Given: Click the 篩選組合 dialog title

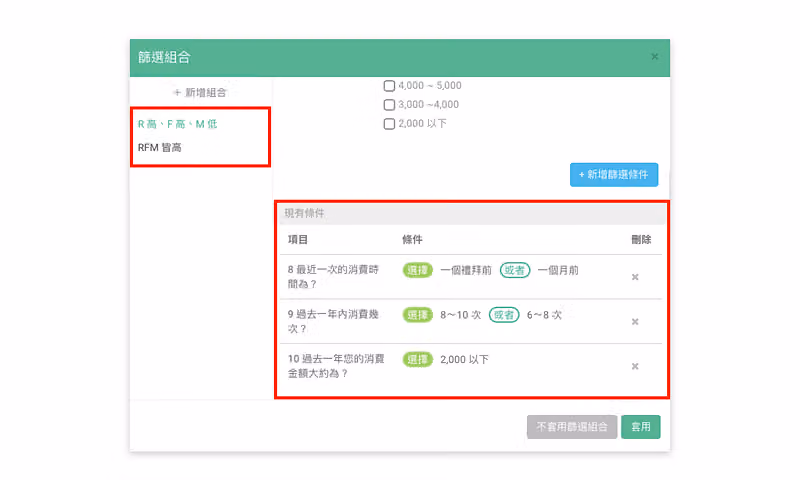Looking at the screenshot, I should 164,57.
